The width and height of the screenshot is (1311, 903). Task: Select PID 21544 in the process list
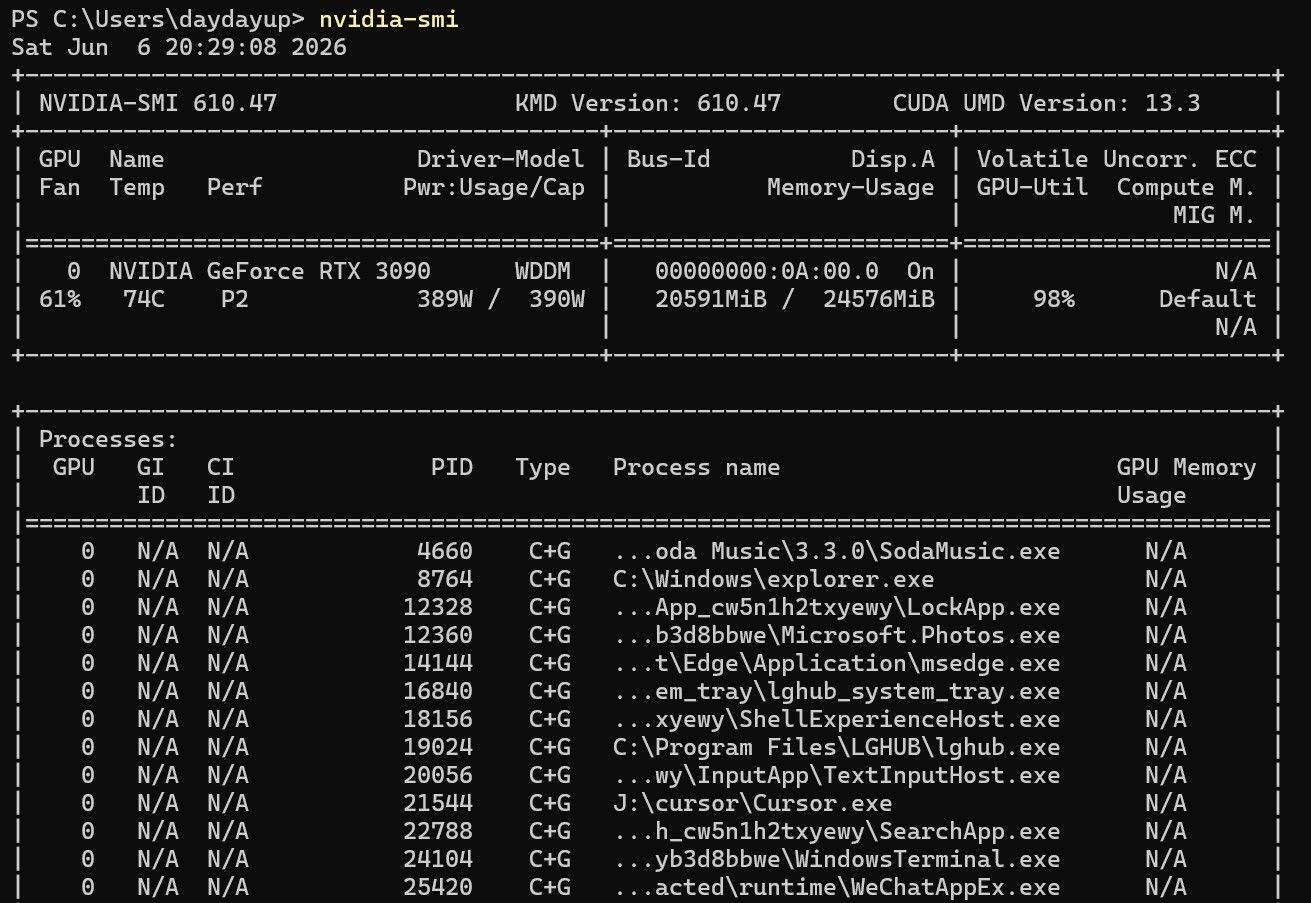point(438,803)
